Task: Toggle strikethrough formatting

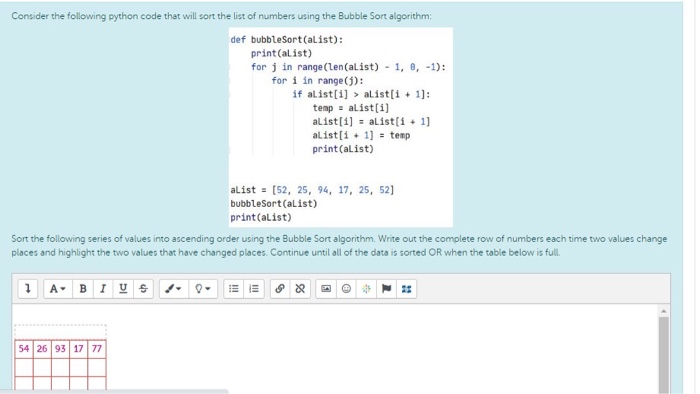Action: [143, 289]
